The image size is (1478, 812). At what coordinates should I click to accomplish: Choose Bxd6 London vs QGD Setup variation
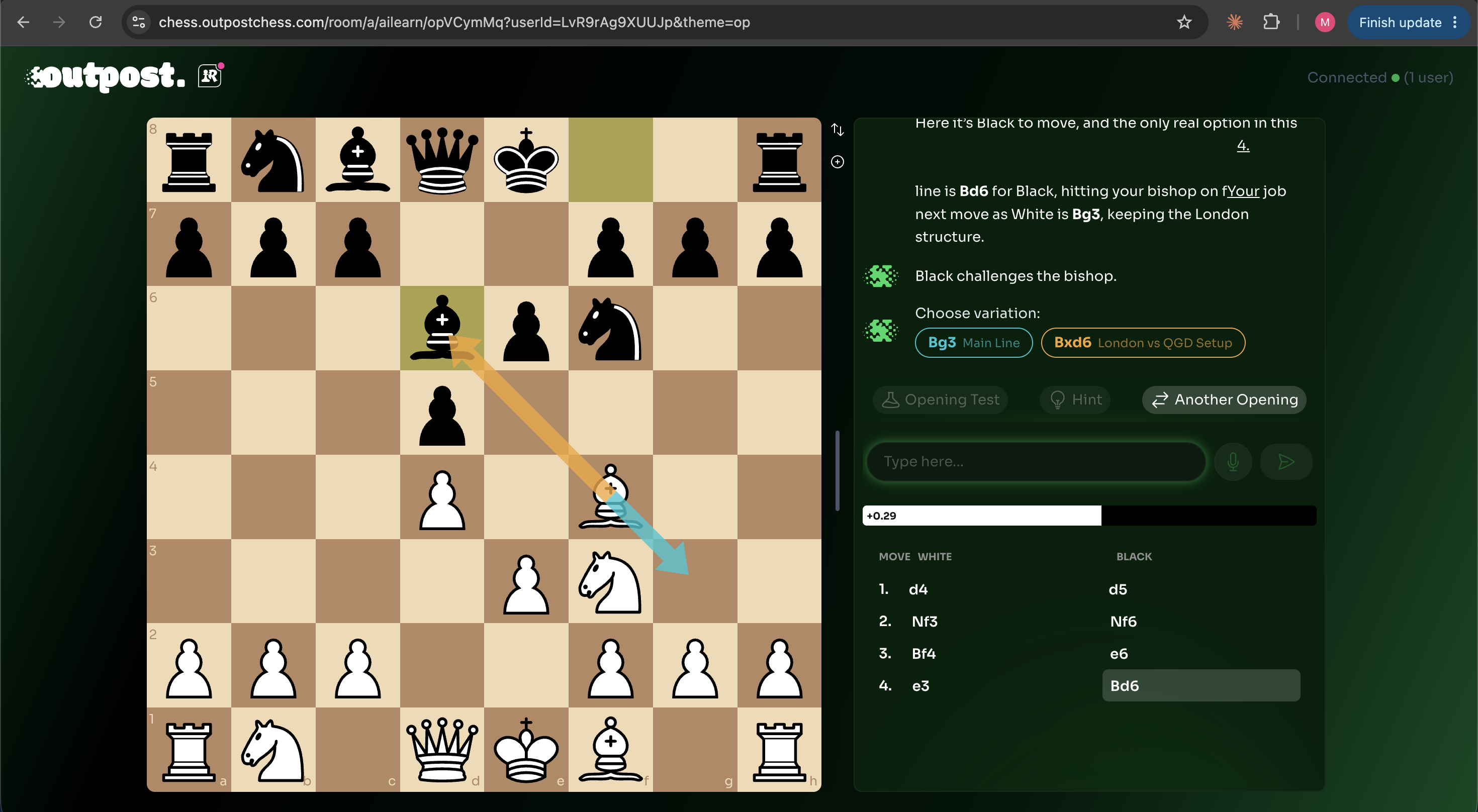click(x=1143, y=342)
